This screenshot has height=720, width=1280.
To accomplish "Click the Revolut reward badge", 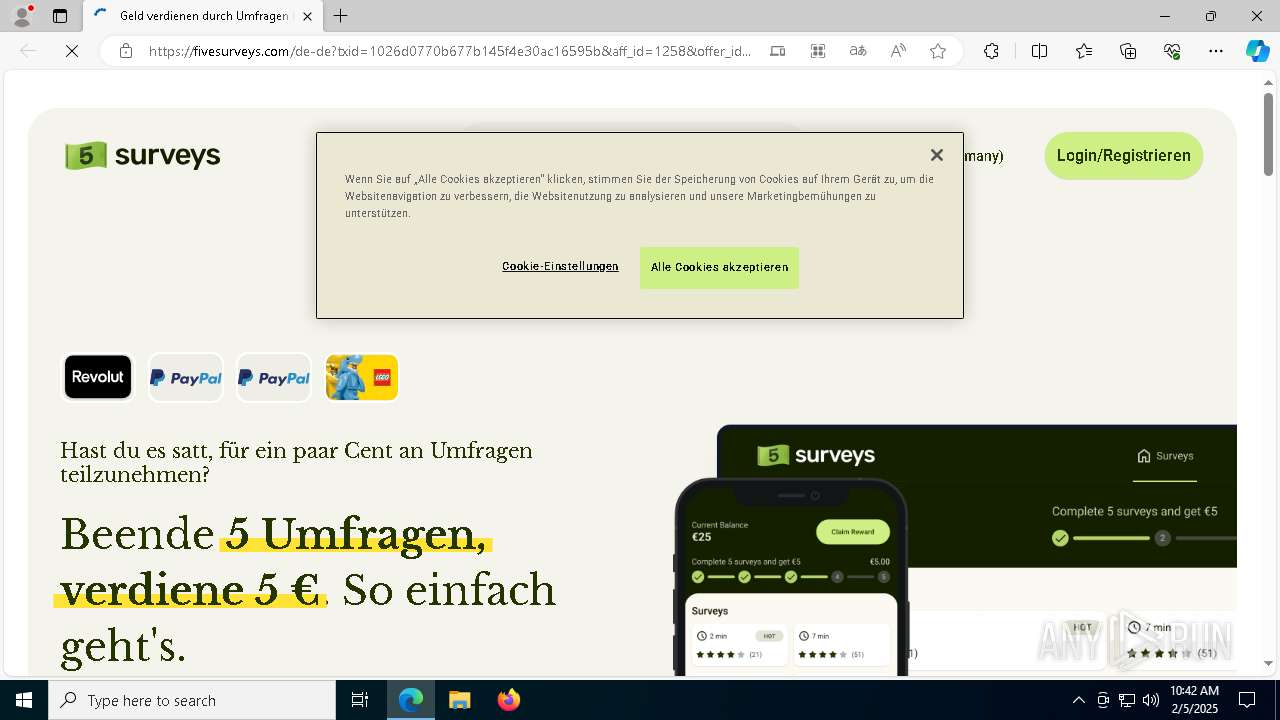I will 98,377.
